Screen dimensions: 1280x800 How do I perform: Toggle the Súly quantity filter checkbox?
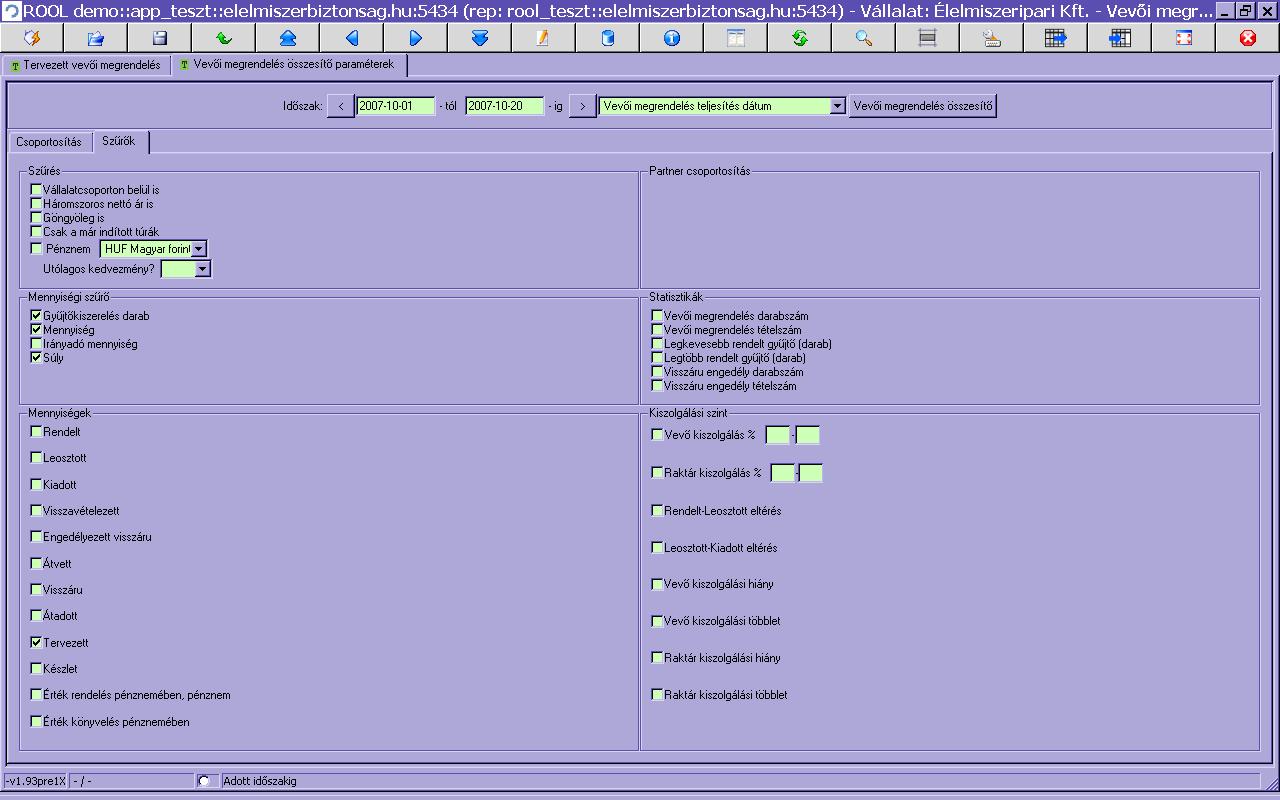(x=37, y=357)
